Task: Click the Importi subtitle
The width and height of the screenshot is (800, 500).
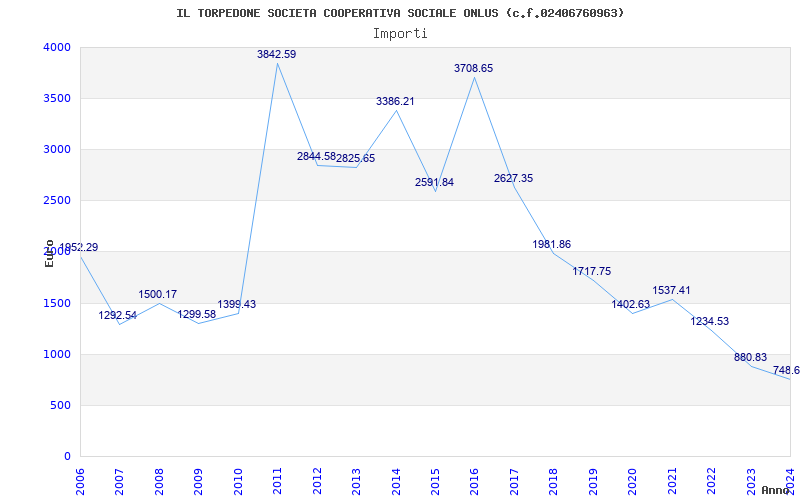Action: click(x=400, y=34)
